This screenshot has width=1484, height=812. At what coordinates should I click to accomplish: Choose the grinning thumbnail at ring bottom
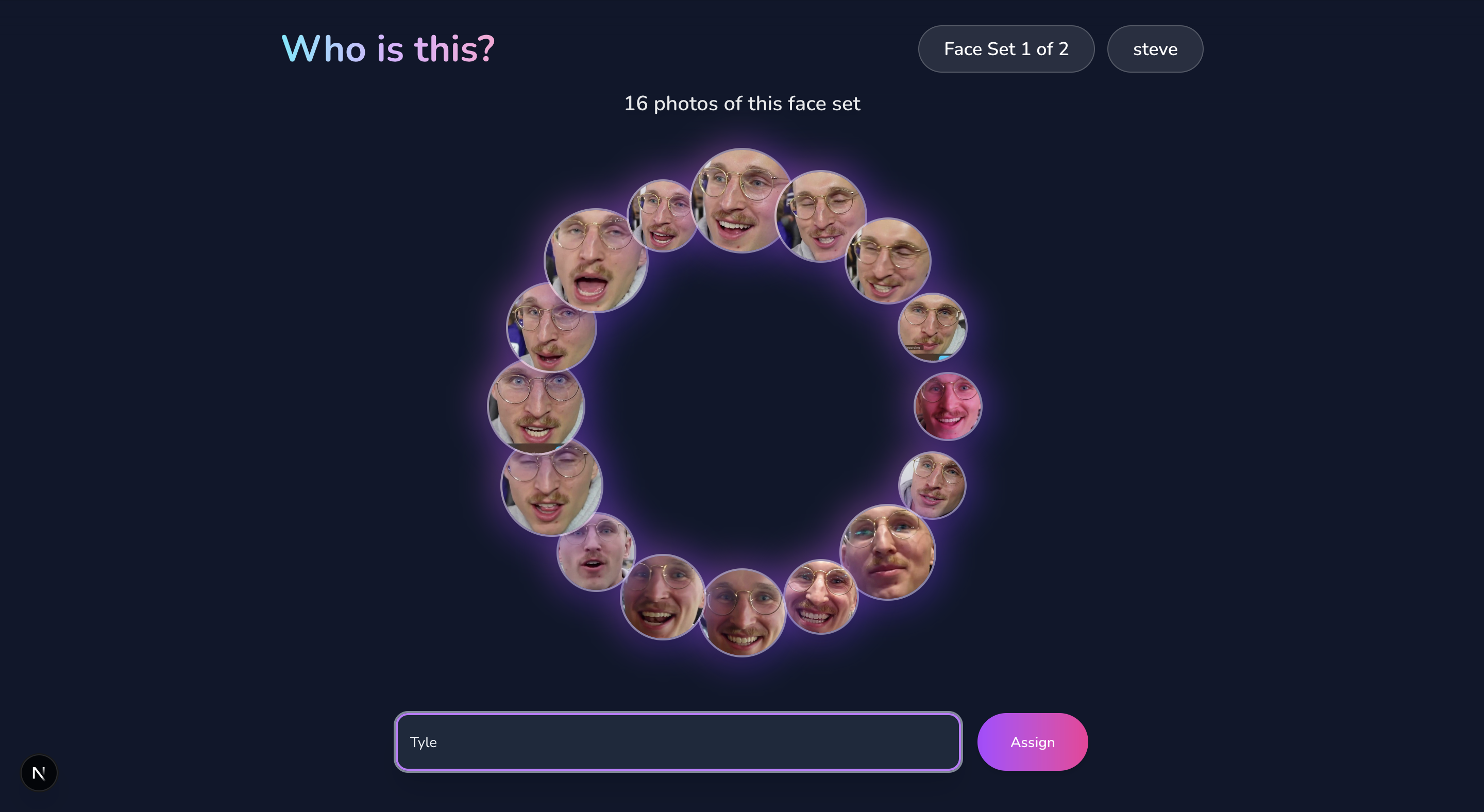coord(742,613)
